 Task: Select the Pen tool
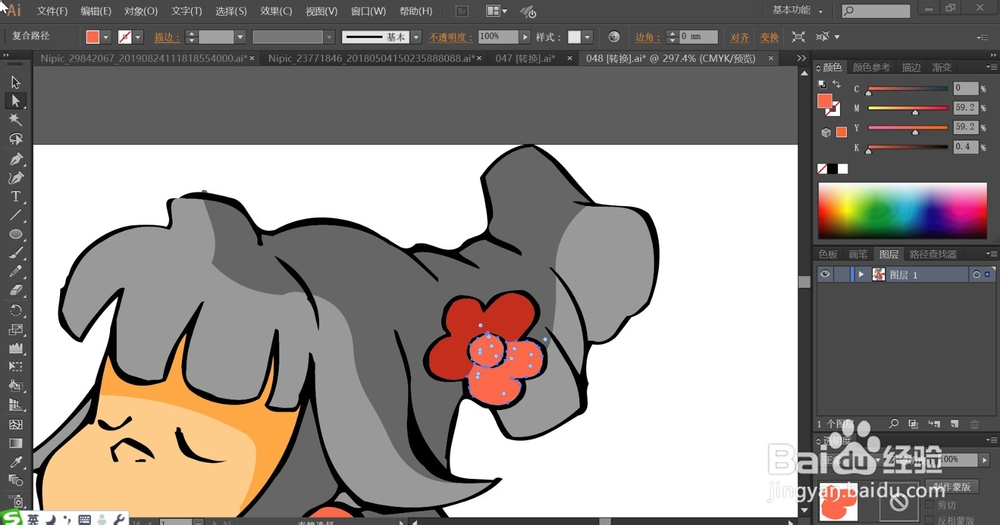click(x=16, y=159)
